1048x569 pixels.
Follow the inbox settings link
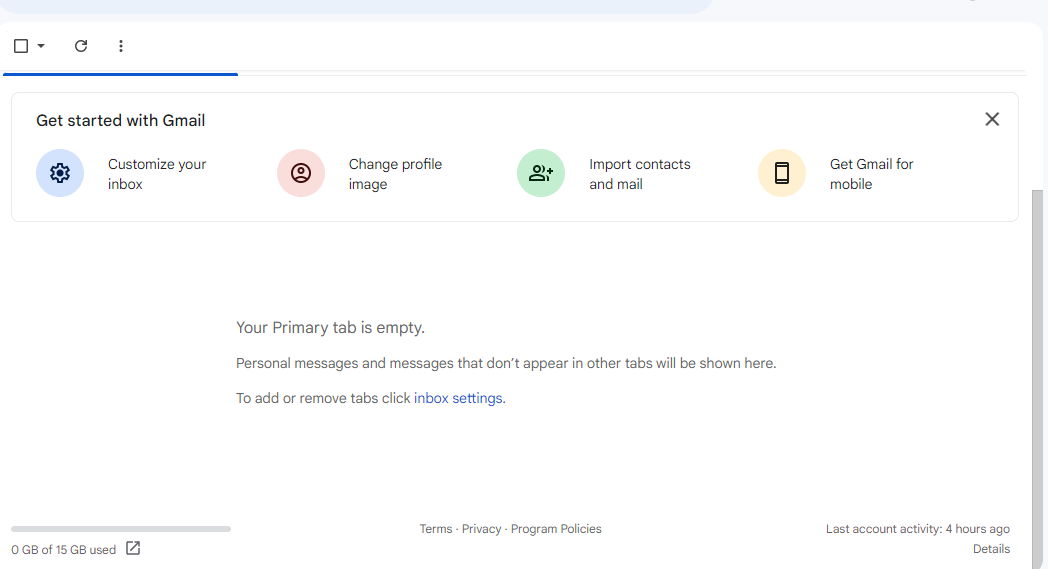pyautogui.click(x=458, y=399)
